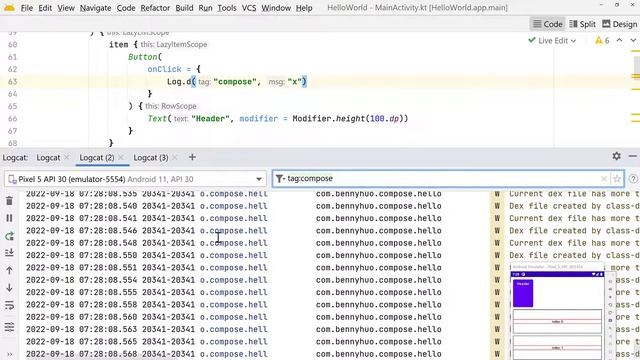640x360 pixels.
Task: Toggle soft-wrap in Logcat
Action: [9, 305]
